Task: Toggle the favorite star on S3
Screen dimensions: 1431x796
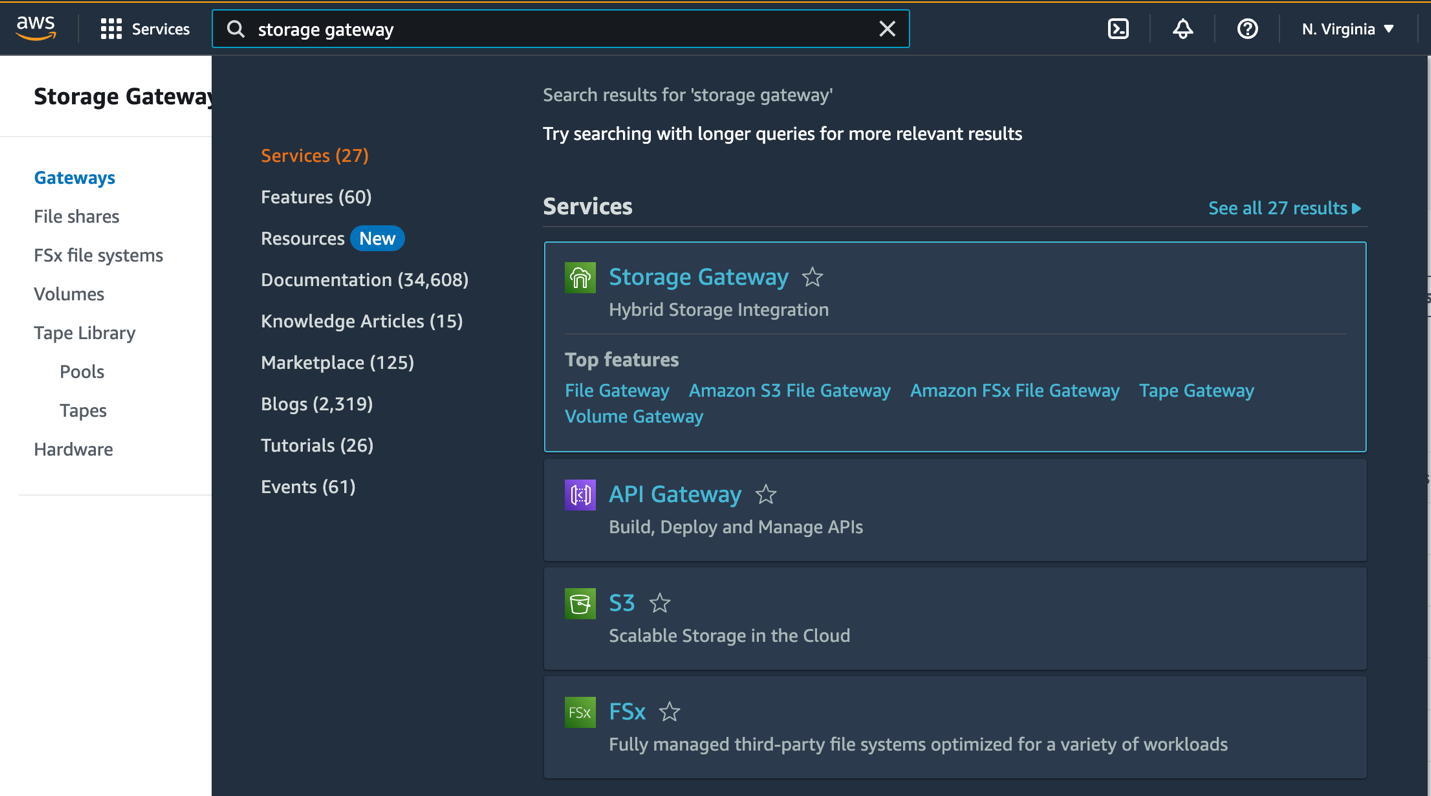Action: 659,603
